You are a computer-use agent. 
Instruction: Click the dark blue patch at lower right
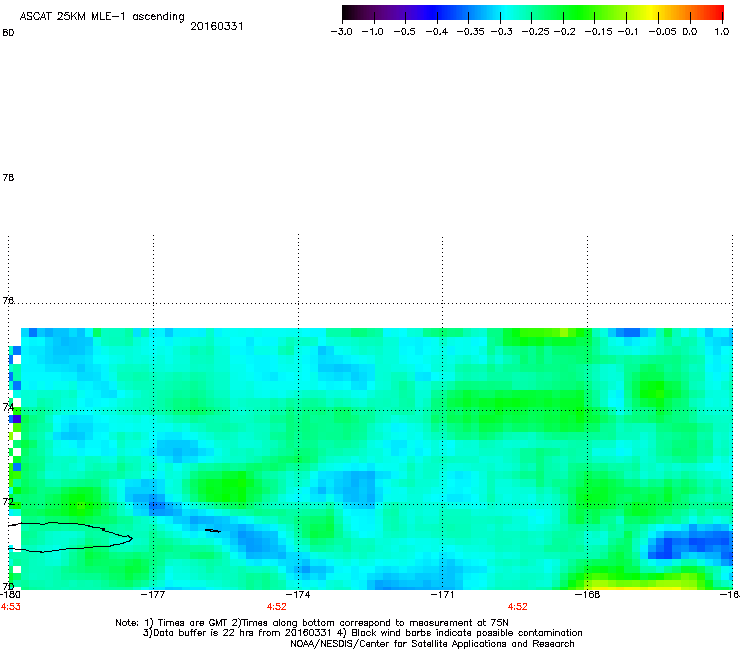689,543
